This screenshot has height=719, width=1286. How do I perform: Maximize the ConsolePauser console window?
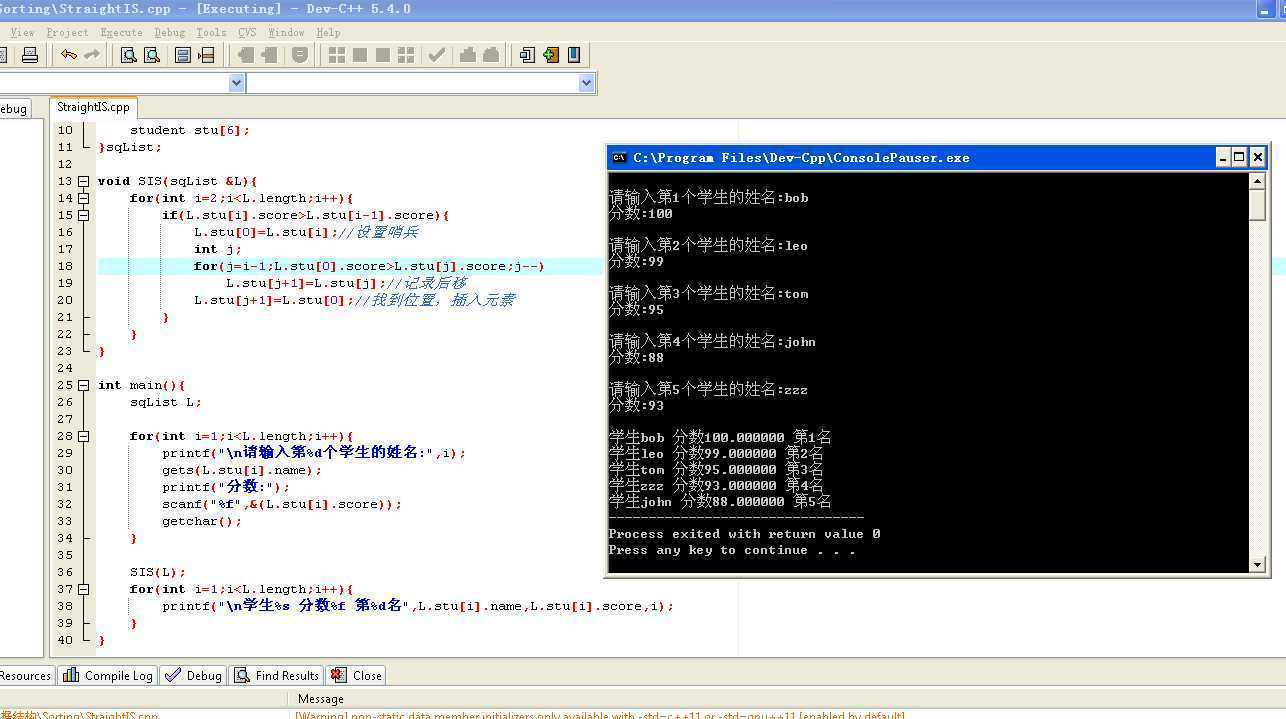click(x=1239, y=157)
